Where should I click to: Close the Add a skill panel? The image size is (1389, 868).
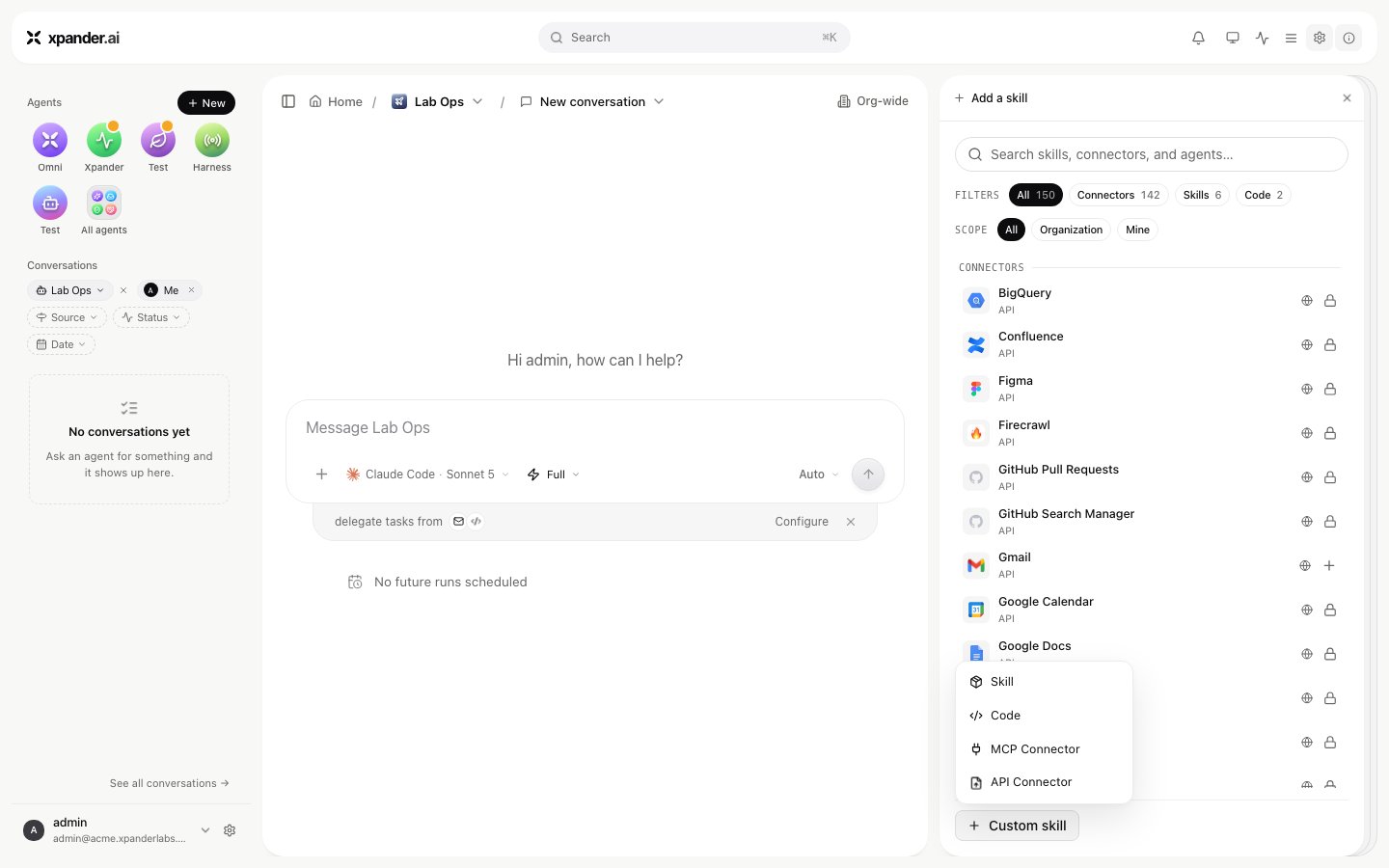(1348, 98)
